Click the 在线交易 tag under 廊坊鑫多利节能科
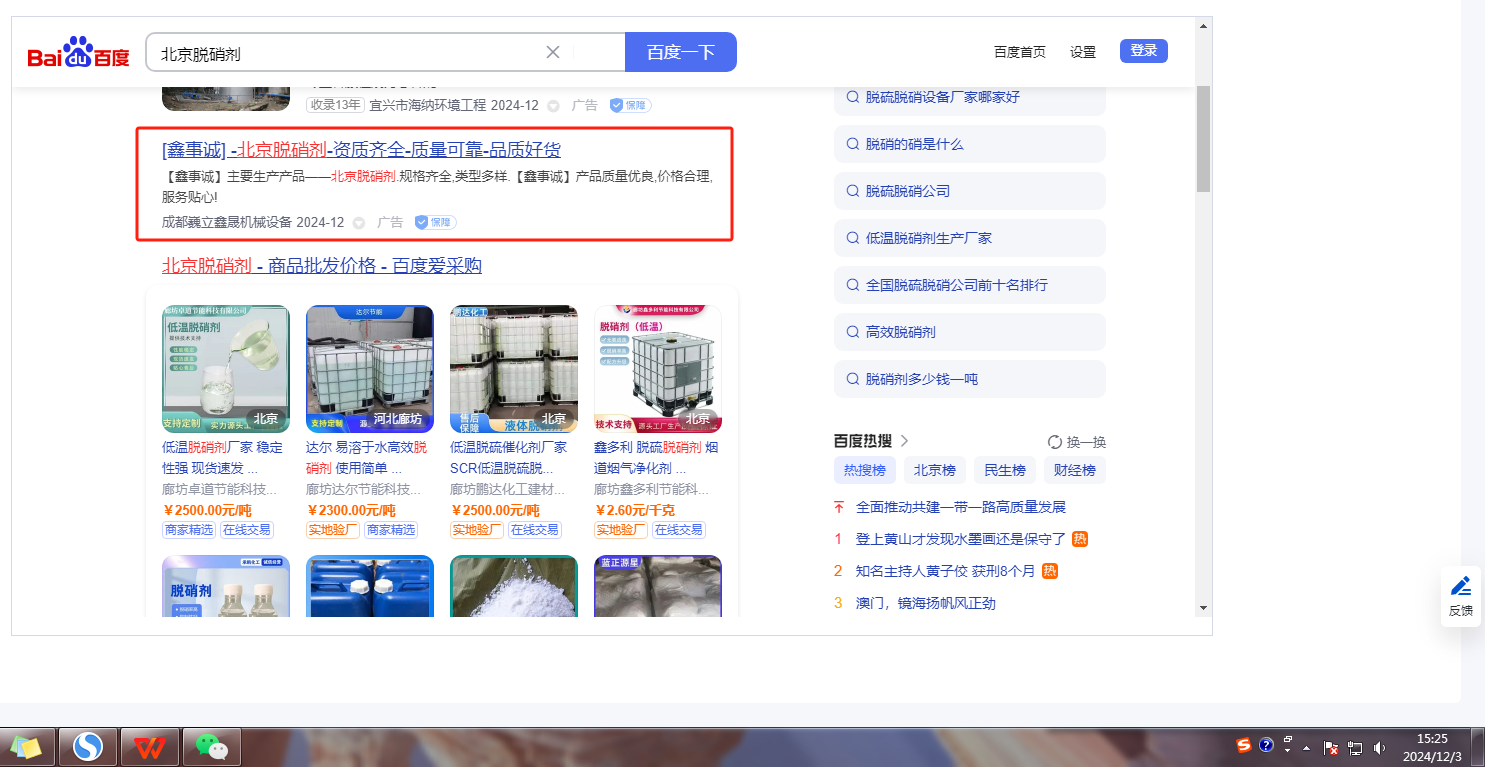 click(x=679, y=530)
